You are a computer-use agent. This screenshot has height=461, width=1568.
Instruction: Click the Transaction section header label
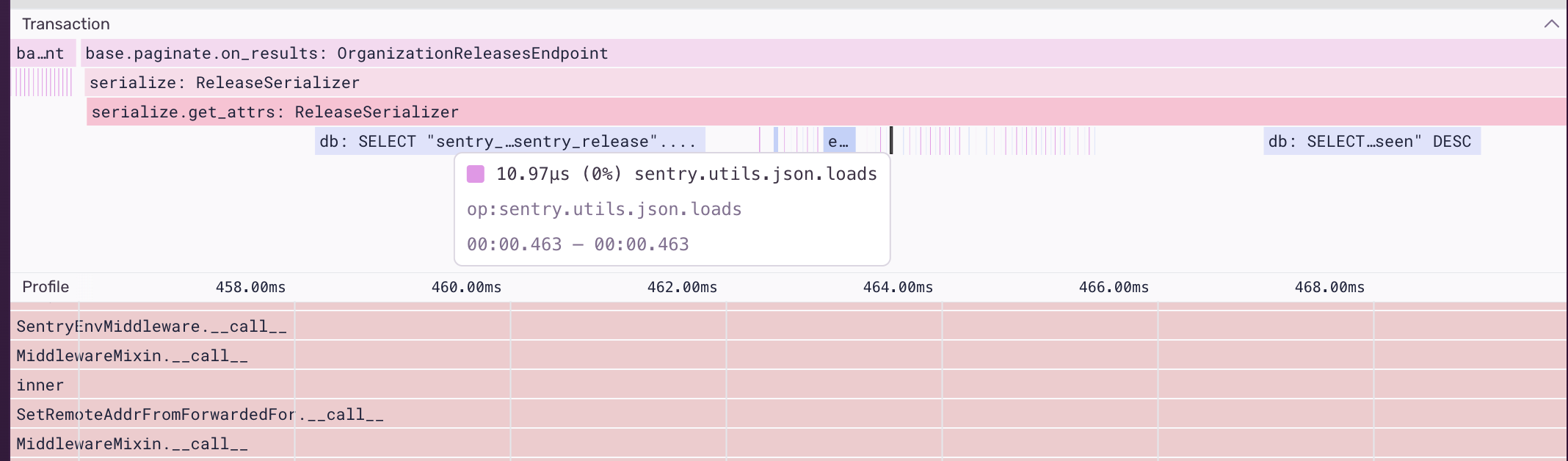point(66,24)
